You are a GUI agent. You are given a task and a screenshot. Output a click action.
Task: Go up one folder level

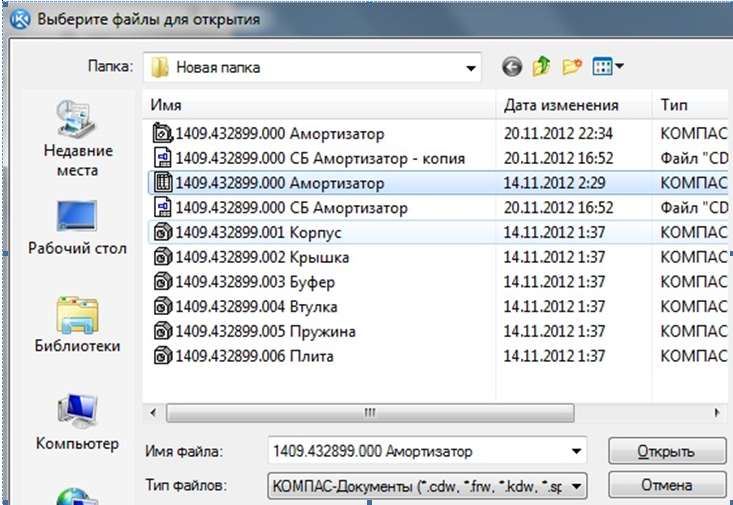541,66
